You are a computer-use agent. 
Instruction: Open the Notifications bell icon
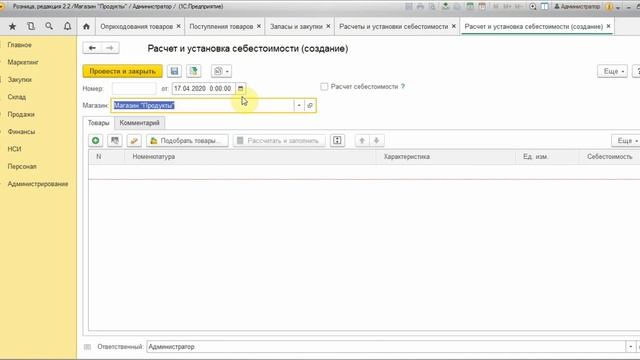(67, 27)
